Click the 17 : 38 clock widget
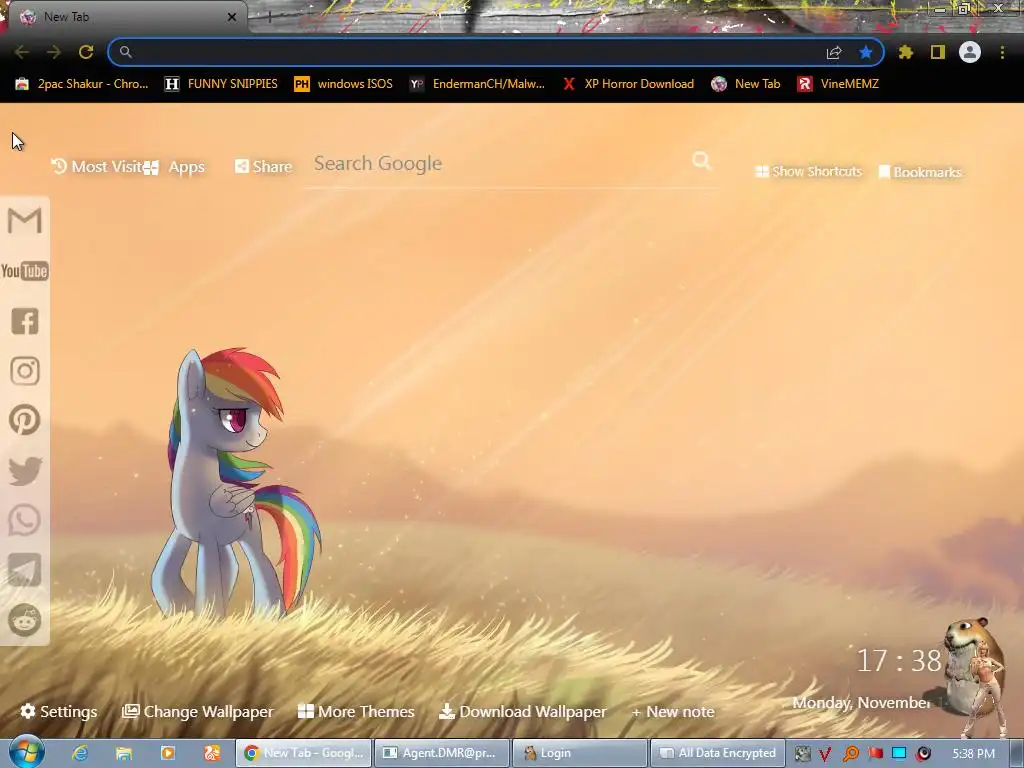The height and width of the screenshot is (768, 1024). pyautogui.click(x=899, y=661)
